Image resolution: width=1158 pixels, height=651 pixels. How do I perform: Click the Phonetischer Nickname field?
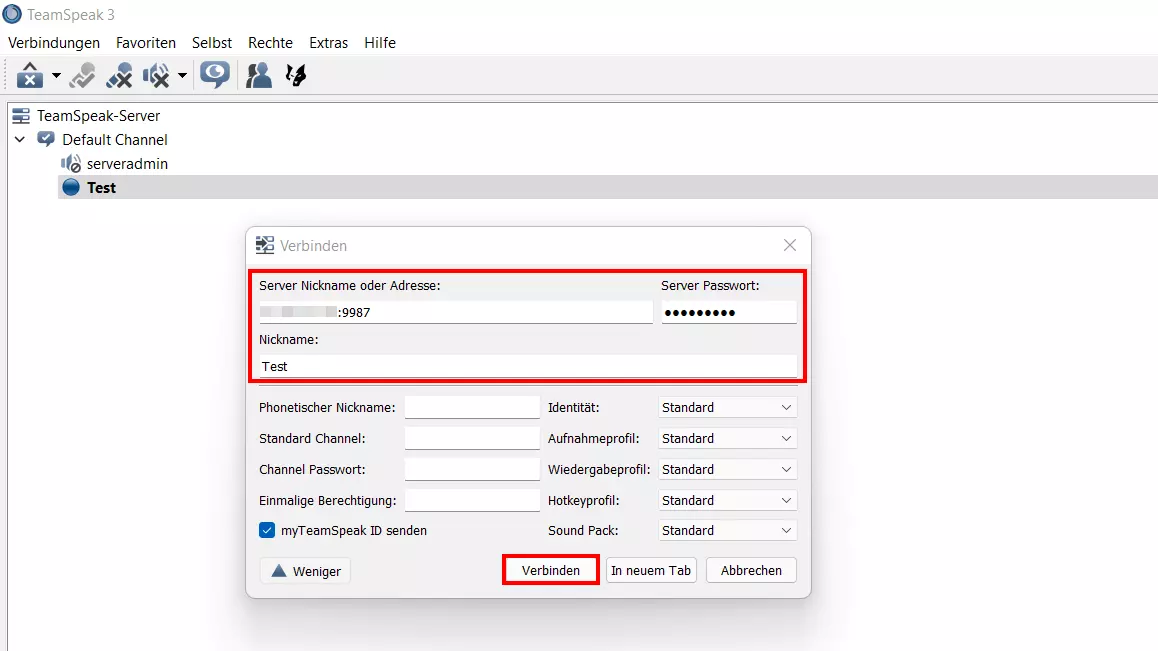coord(472,407)
